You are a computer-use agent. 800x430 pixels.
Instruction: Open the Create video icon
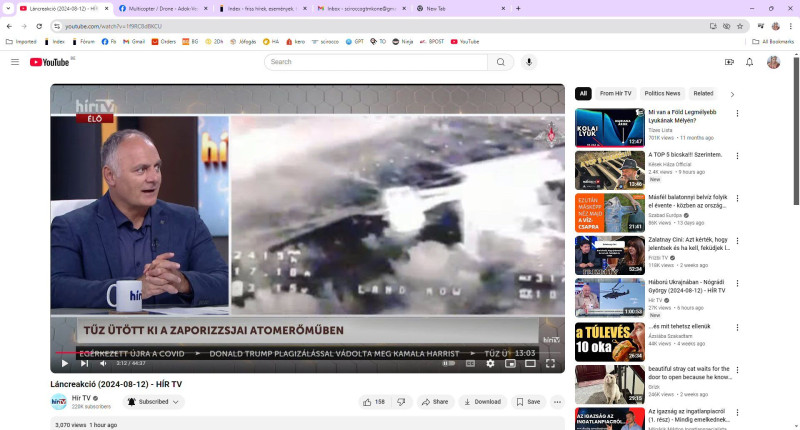tap(729, 62)
